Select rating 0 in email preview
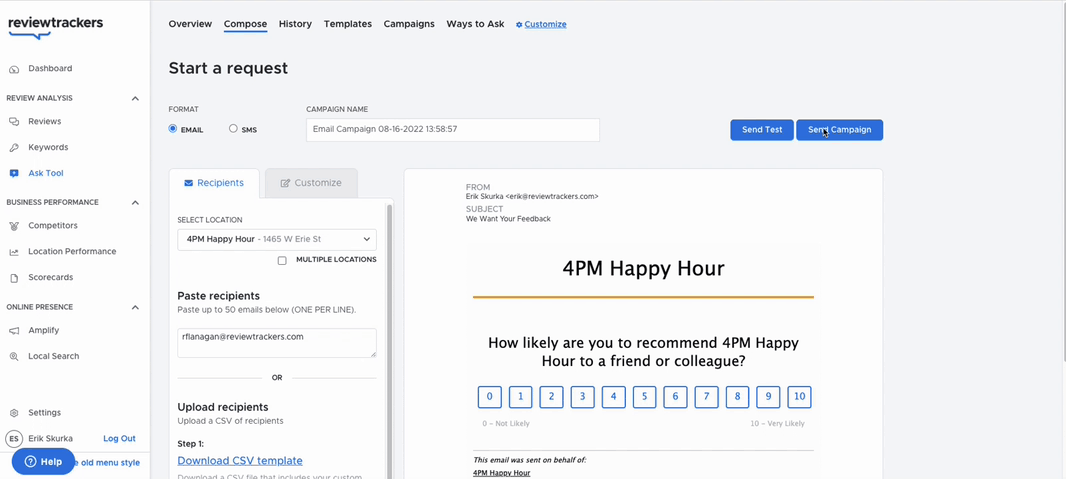The image size is (1066, 479). point(489,397)
